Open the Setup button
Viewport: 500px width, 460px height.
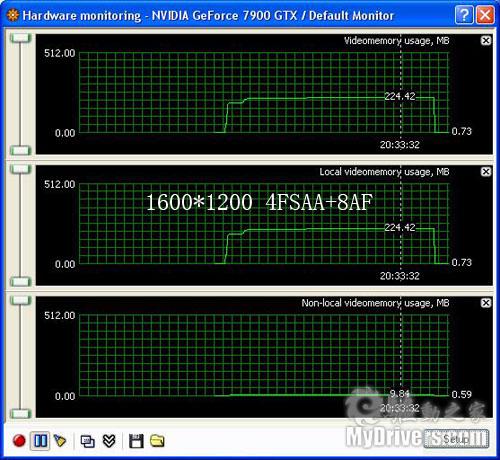click(x=456, y=439)
